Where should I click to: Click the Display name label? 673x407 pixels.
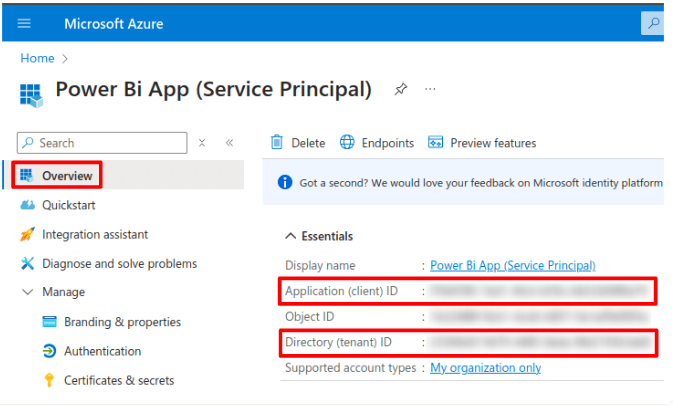point(320,266)
